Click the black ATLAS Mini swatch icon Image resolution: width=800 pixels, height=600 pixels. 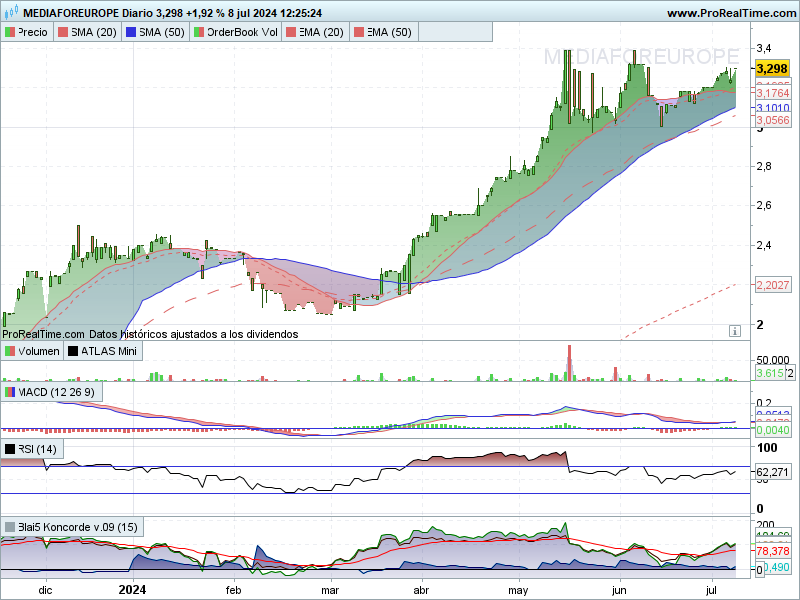point(73,351)
